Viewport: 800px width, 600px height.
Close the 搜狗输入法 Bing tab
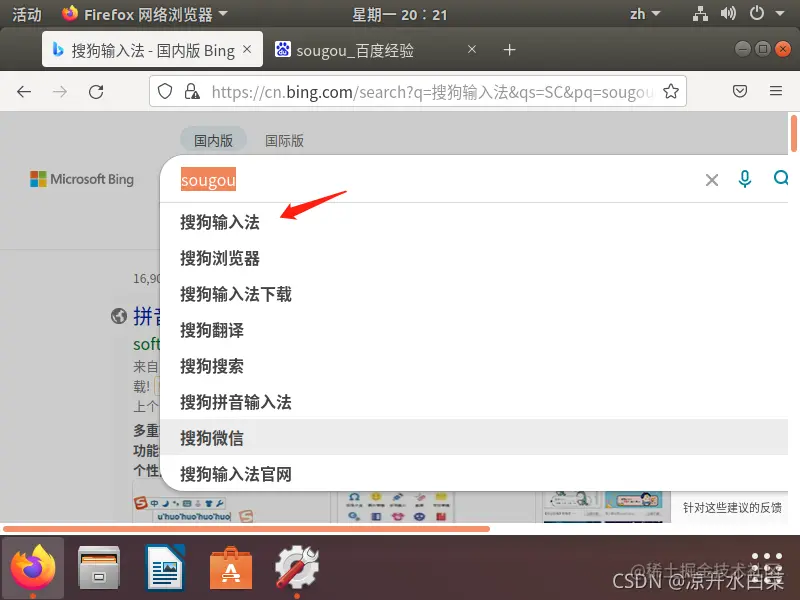pos(247,49)
